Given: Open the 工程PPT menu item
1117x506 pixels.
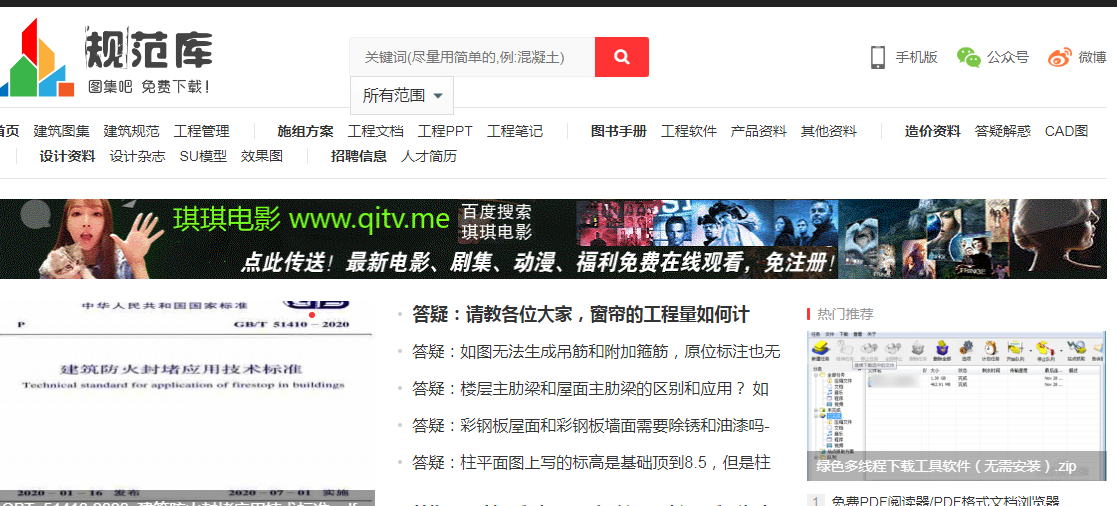Looking at the screenshot, I should pyautogui.click(x=445, y=131).
